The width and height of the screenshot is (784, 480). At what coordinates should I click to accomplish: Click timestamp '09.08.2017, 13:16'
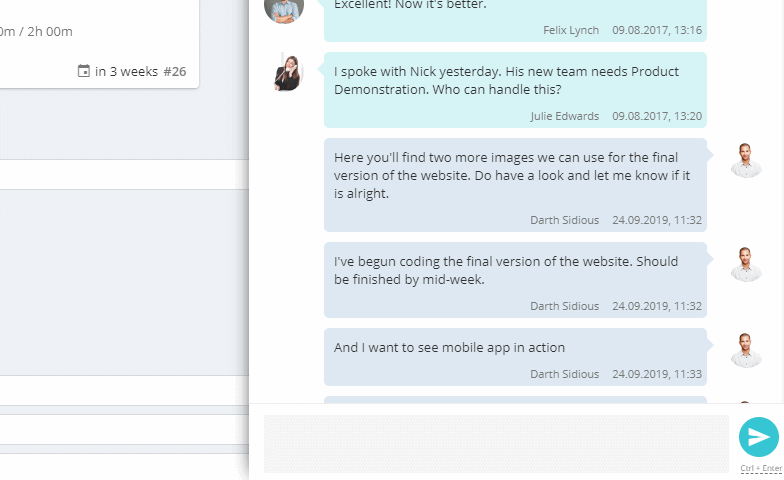coord(657,30)
